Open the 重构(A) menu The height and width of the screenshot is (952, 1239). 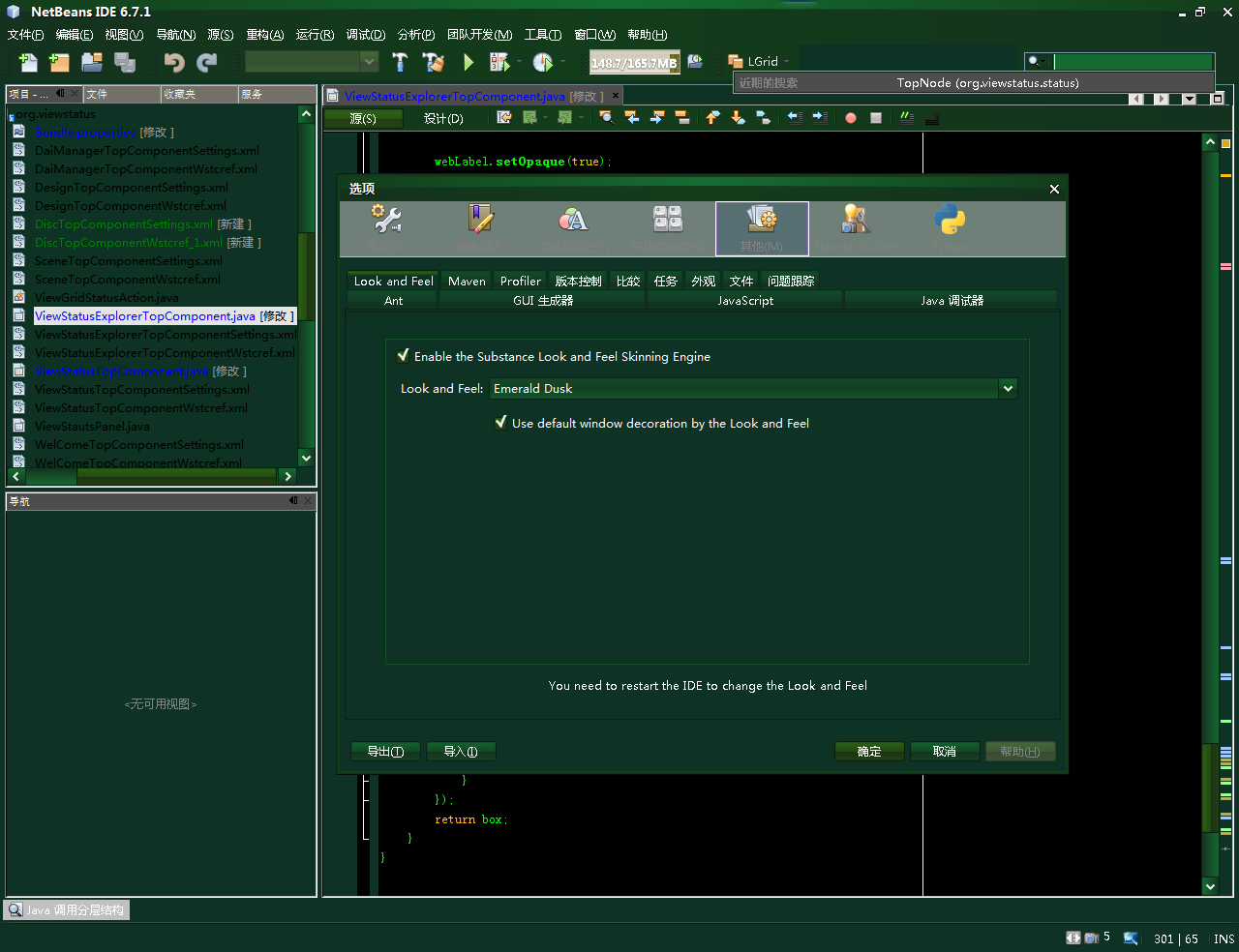[x=265, y=35]
